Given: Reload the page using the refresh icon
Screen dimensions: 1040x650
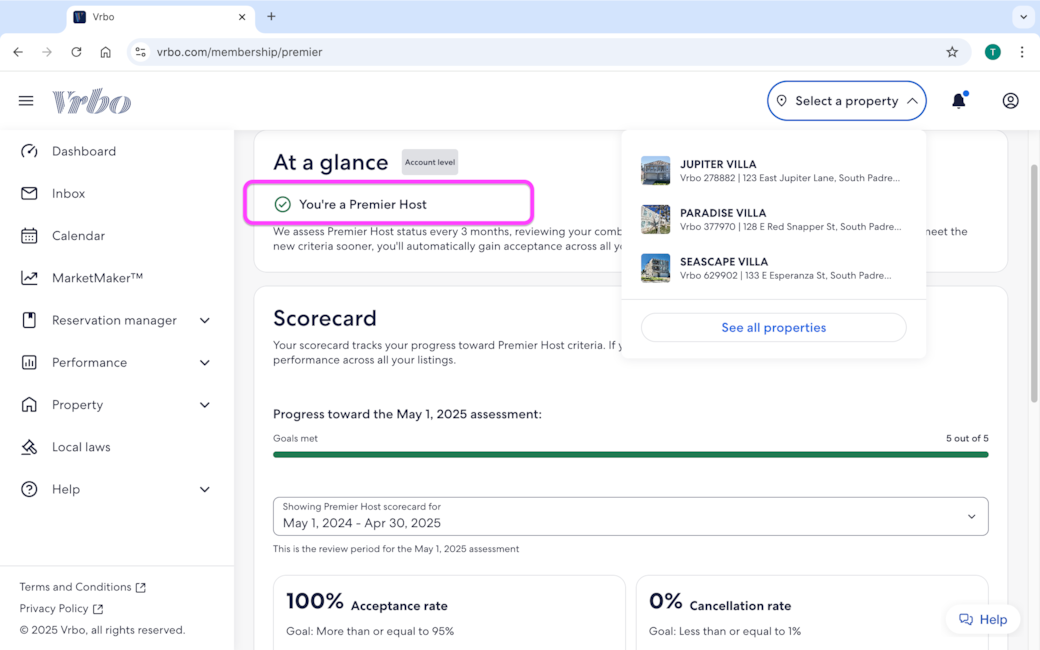Looking at the screenshot, I should (76, 52).
